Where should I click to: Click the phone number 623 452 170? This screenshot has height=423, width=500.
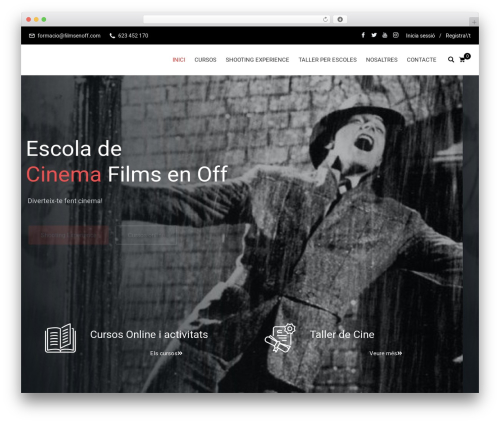point(133,36)
